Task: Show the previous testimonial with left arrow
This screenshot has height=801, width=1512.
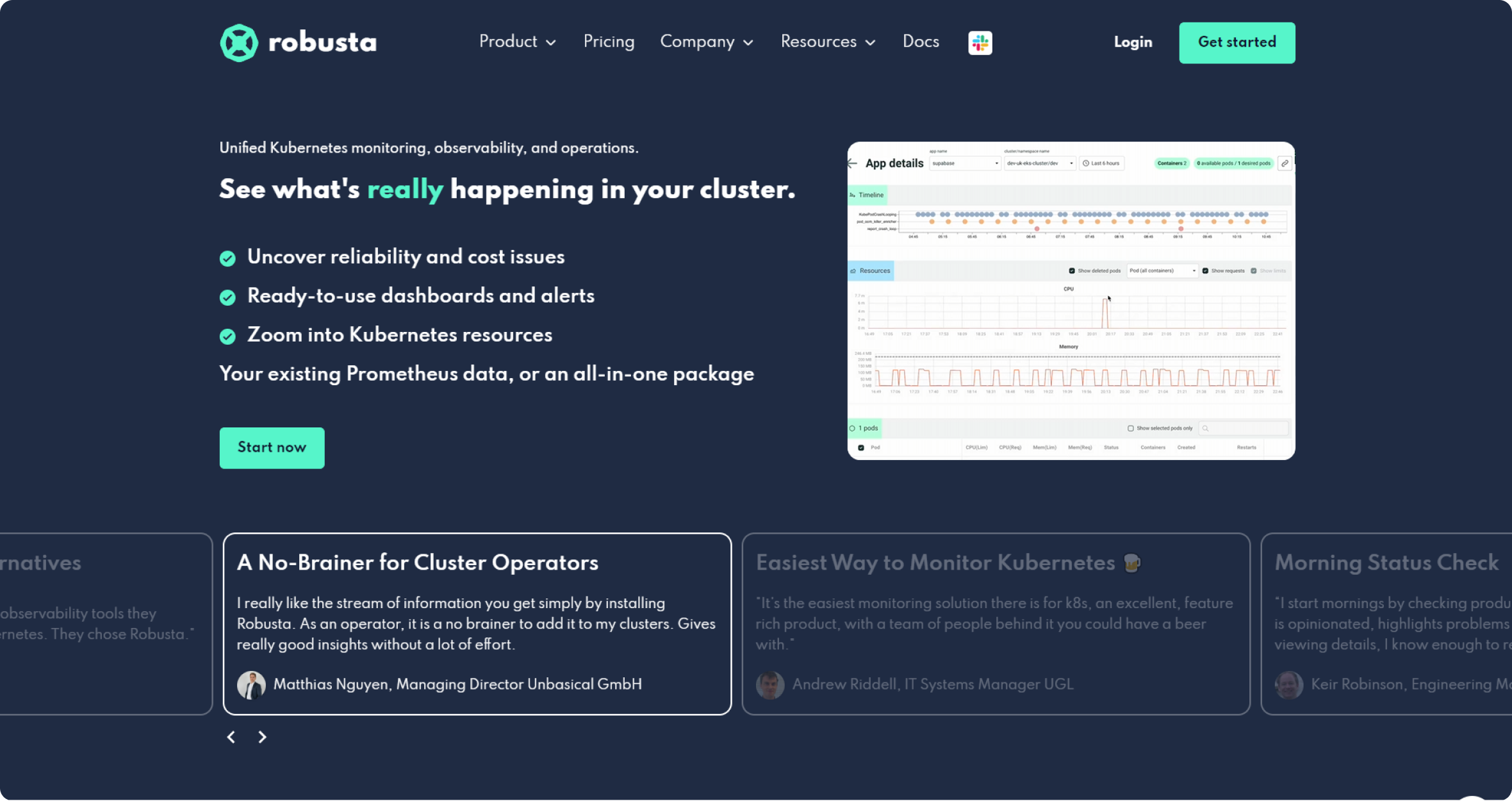Action: [x=231, y=737]
